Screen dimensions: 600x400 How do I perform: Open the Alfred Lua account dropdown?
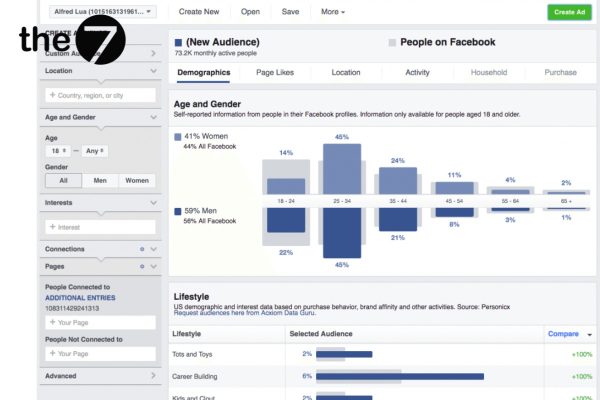102,11
